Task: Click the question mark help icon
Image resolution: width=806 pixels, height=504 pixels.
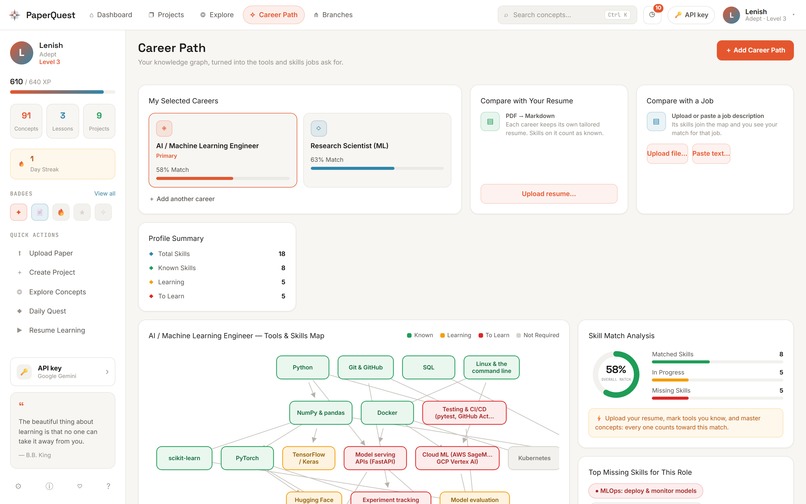Action: pyautogui.click(x=108, y=486)
